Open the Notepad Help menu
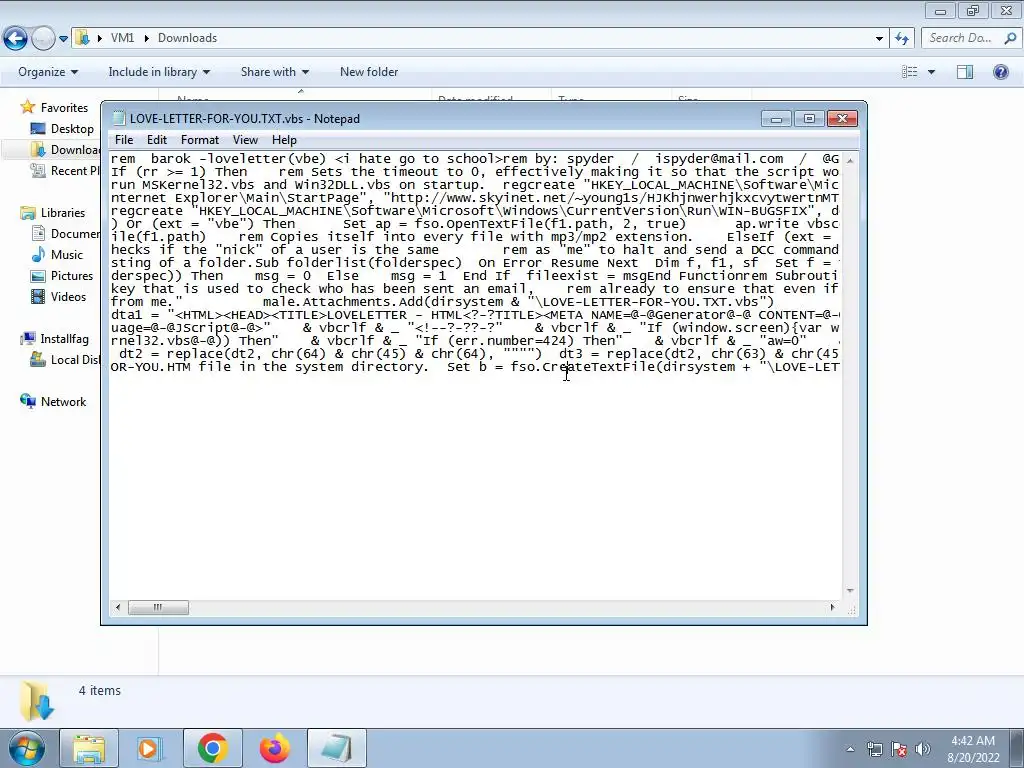Screen dimensions: 1024x768 [284, 140]
